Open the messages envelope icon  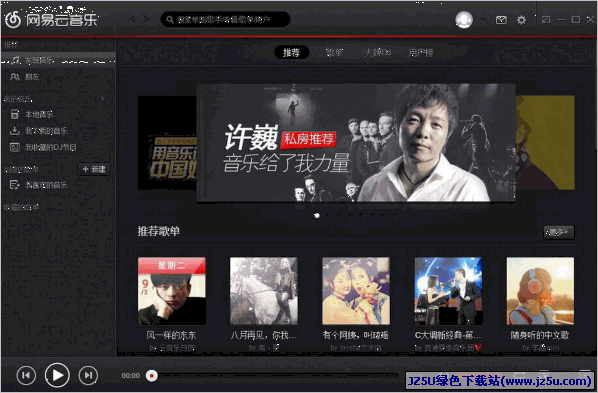pyautogui.click(x=501, y=20)
